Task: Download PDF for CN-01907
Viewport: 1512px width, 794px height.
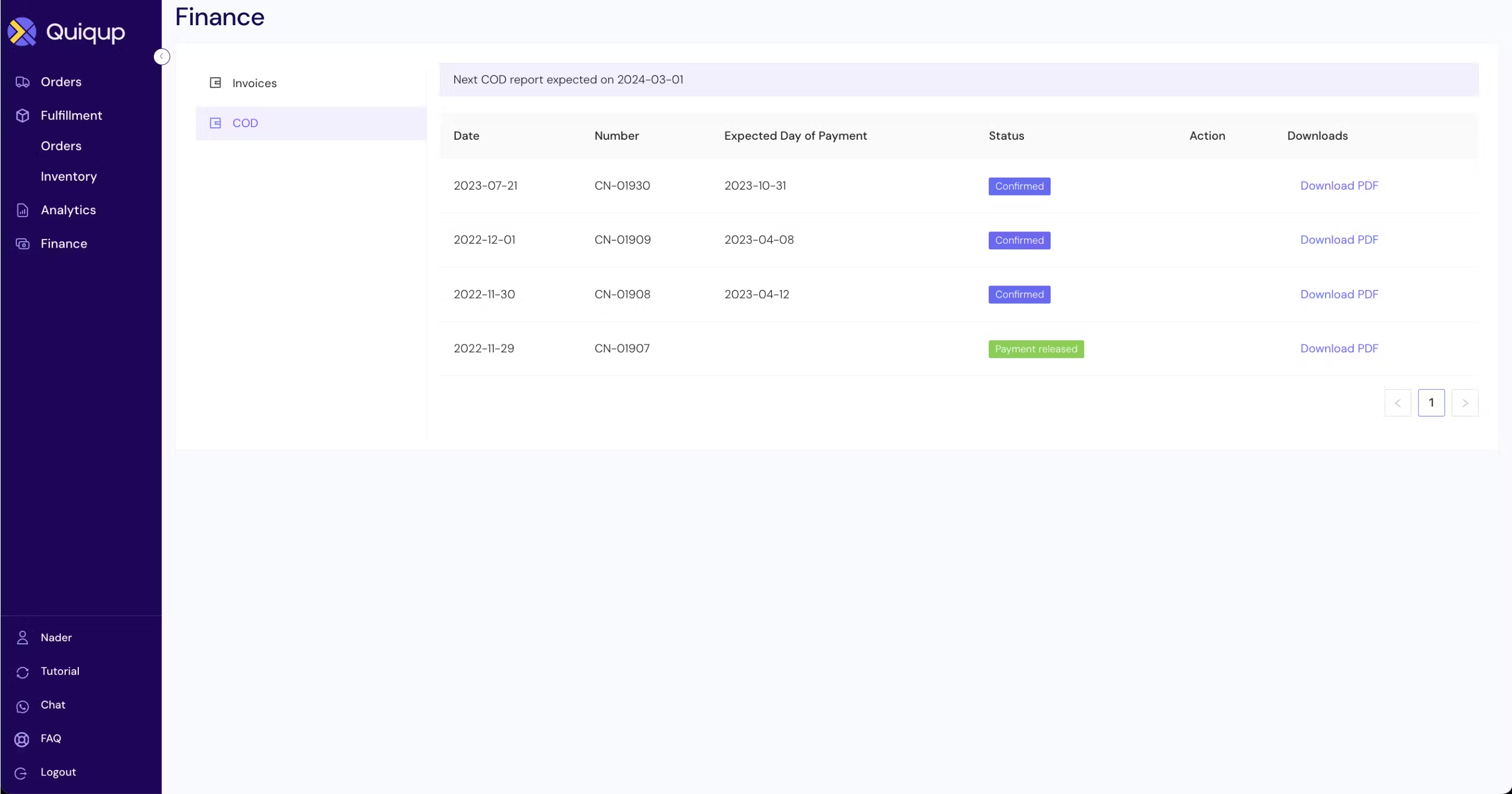Action: pos(1339,349)
